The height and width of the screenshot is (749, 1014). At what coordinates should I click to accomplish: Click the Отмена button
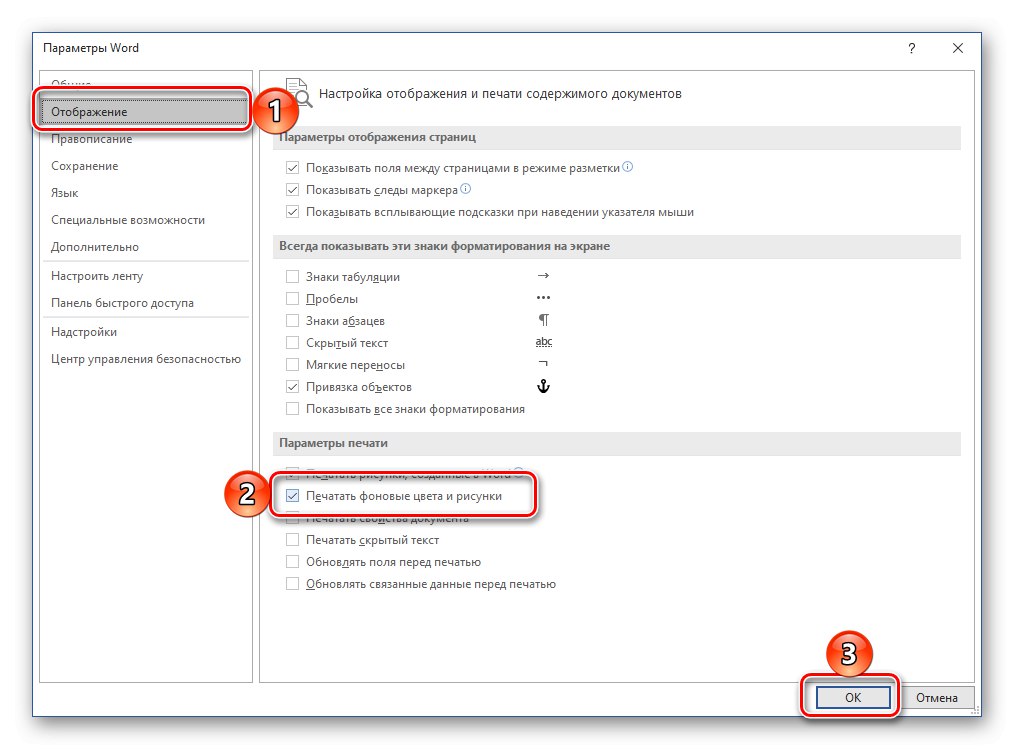click(936, 697)
